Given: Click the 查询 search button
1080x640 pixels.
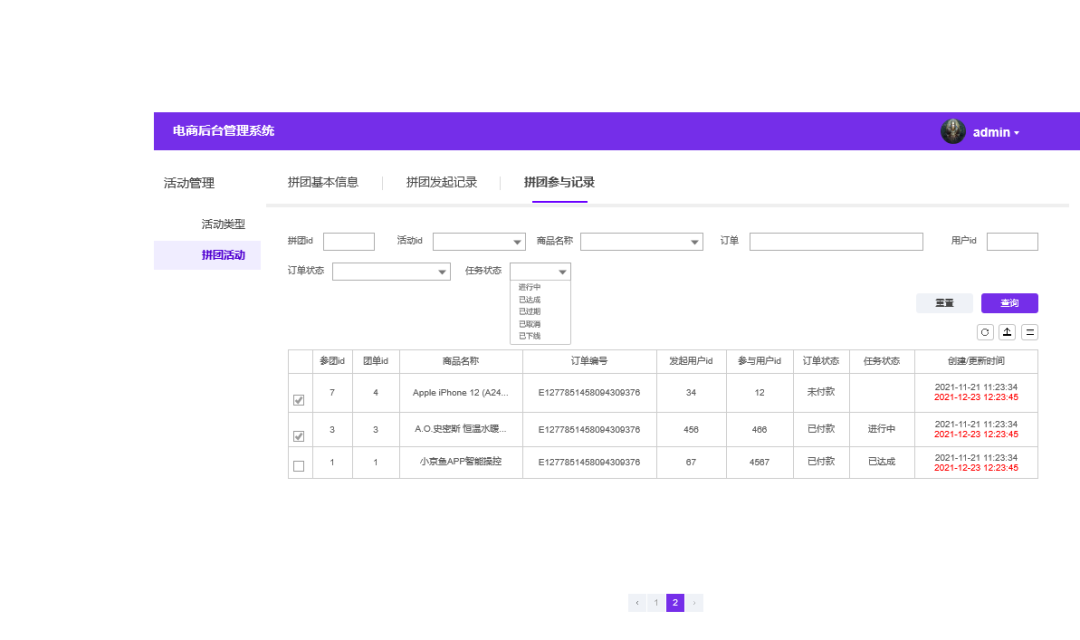Looking at the screenshot, I should [x=1009, y=303].
